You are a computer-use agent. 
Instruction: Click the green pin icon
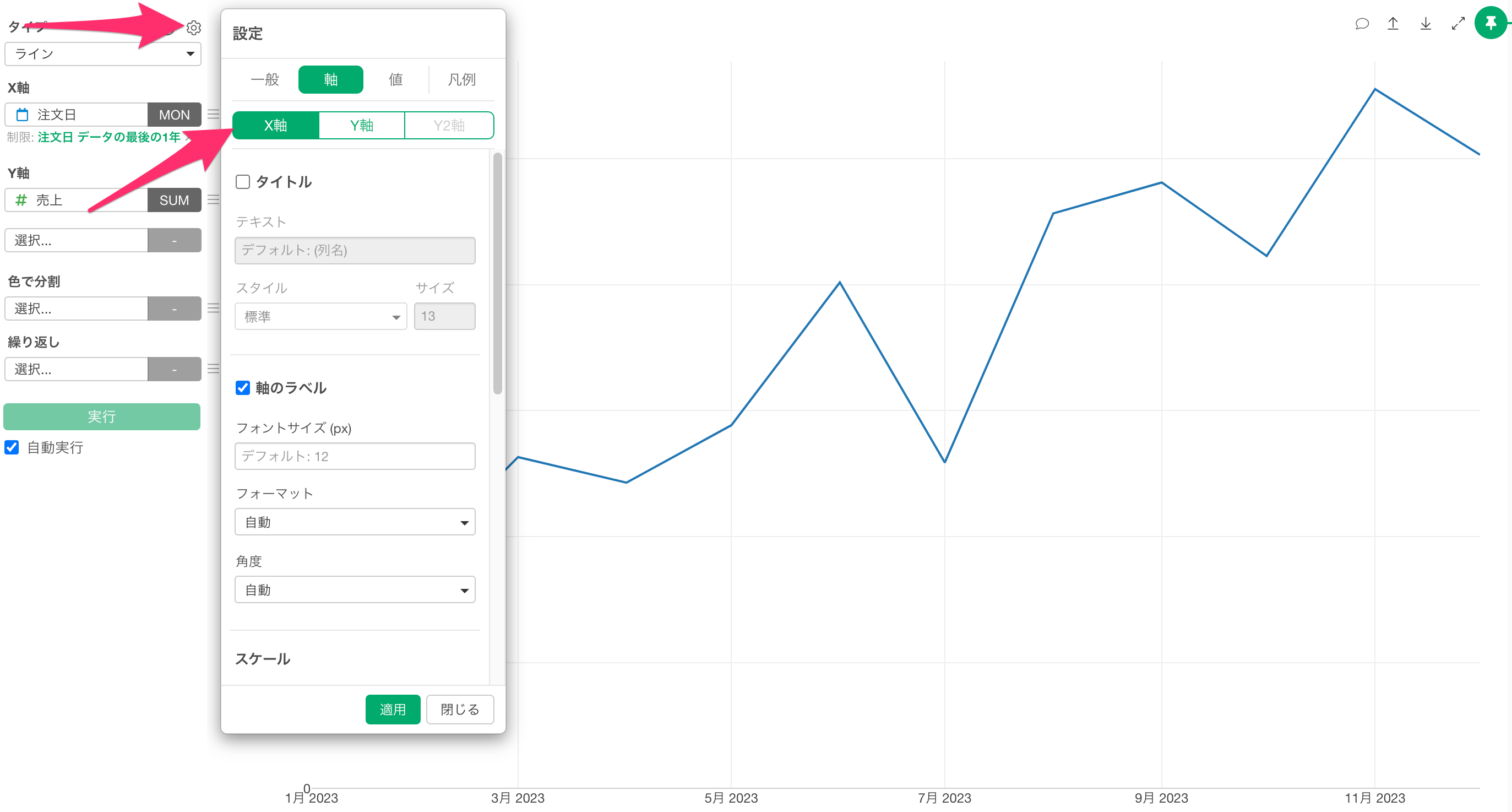tap(1491, 24)
